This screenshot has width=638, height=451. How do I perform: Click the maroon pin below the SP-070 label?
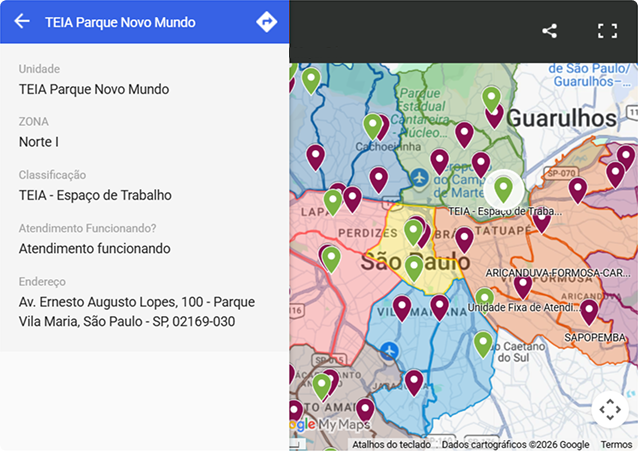click(577, 190)
